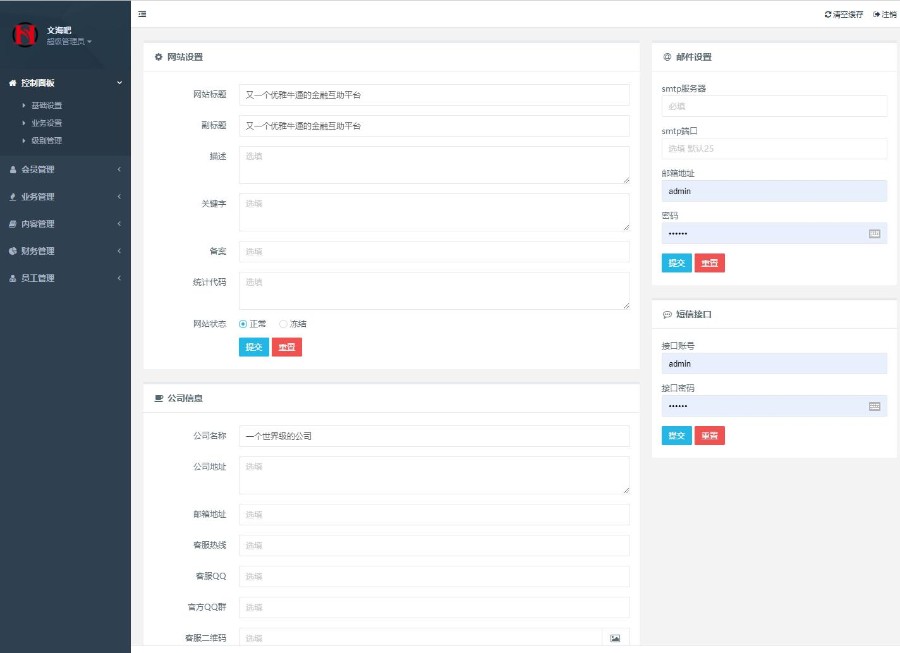
Task: Click the user avatar logo in sidebar
Action: click(x=24, y=35)
